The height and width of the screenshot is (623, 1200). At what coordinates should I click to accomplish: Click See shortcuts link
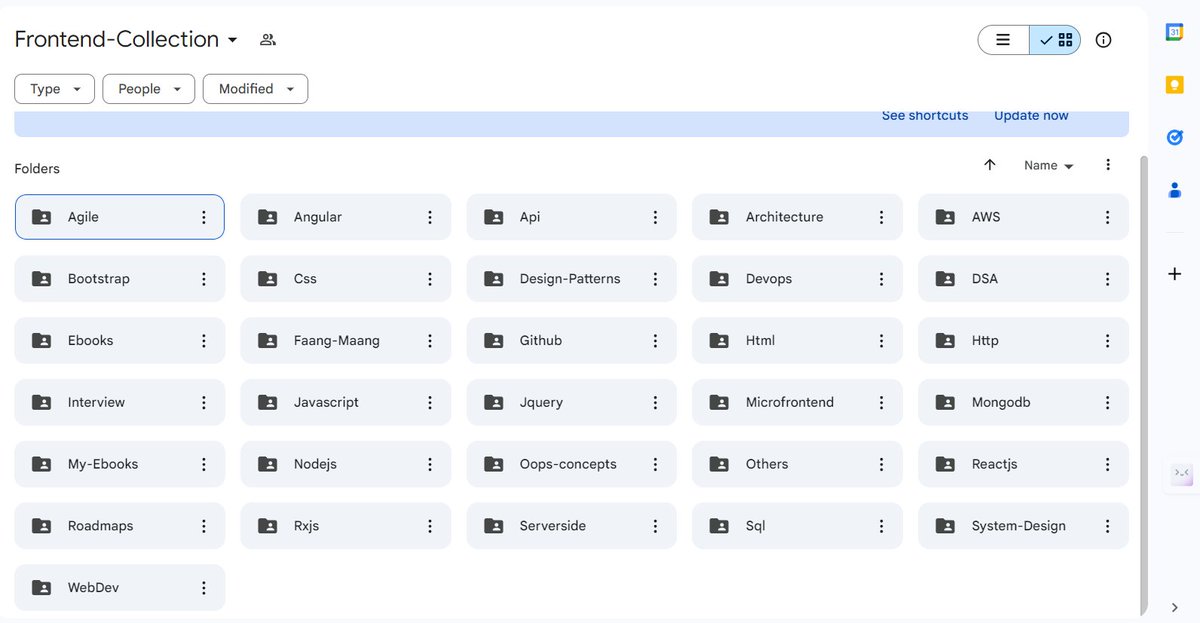click(925, 116)
